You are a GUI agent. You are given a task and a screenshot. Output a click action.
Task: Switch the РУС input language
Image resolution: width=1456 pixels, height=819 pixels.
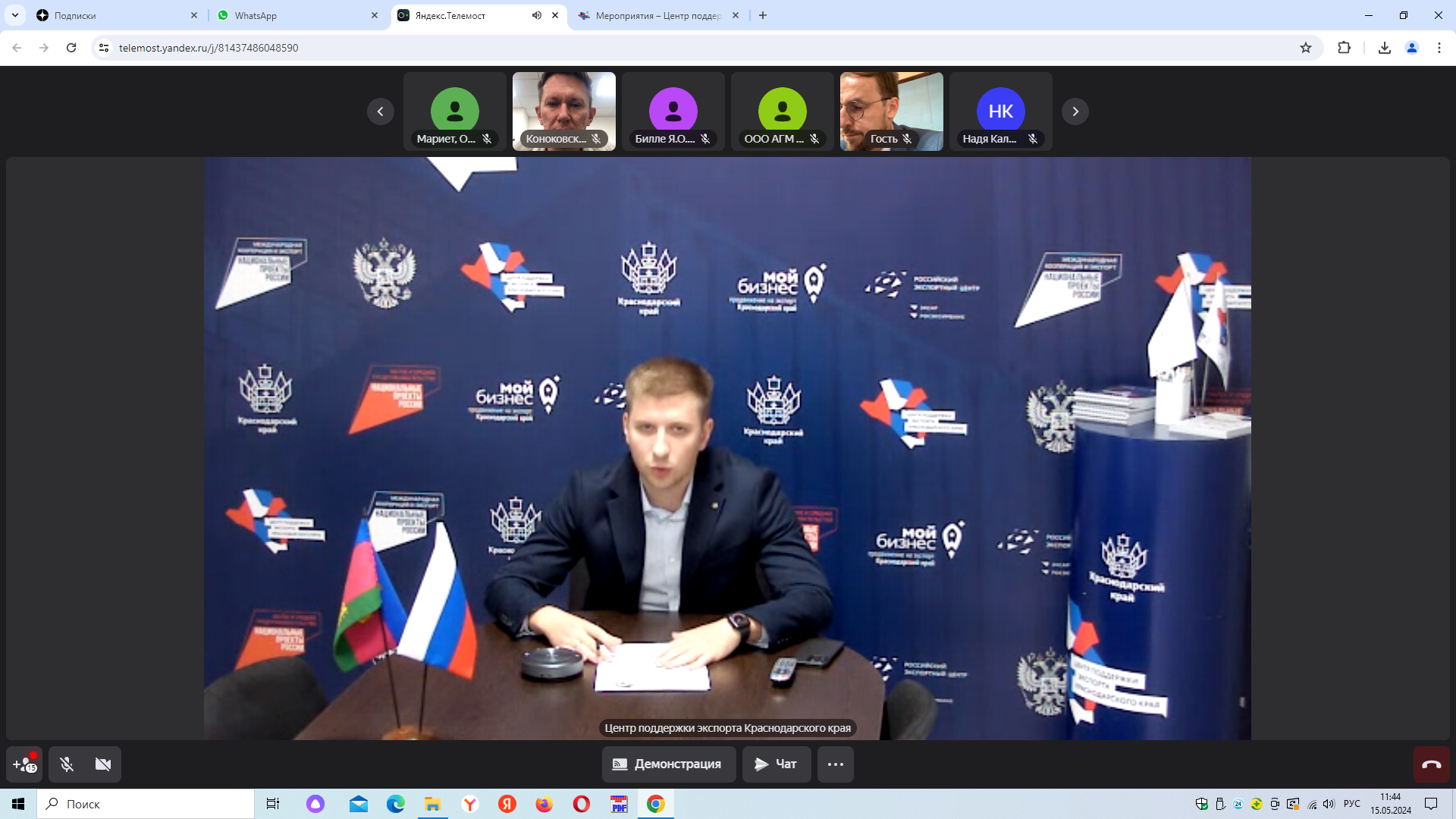point(1352,804)
